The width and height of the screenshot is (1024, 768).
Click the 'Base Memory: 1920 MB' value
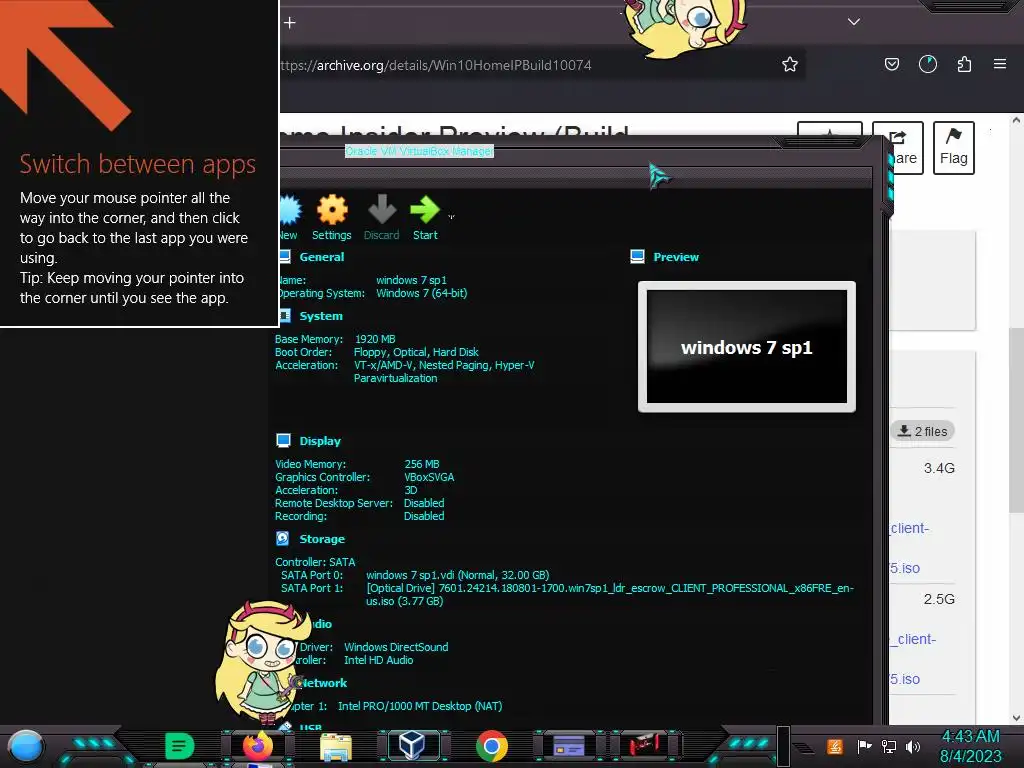click(375, 340)
